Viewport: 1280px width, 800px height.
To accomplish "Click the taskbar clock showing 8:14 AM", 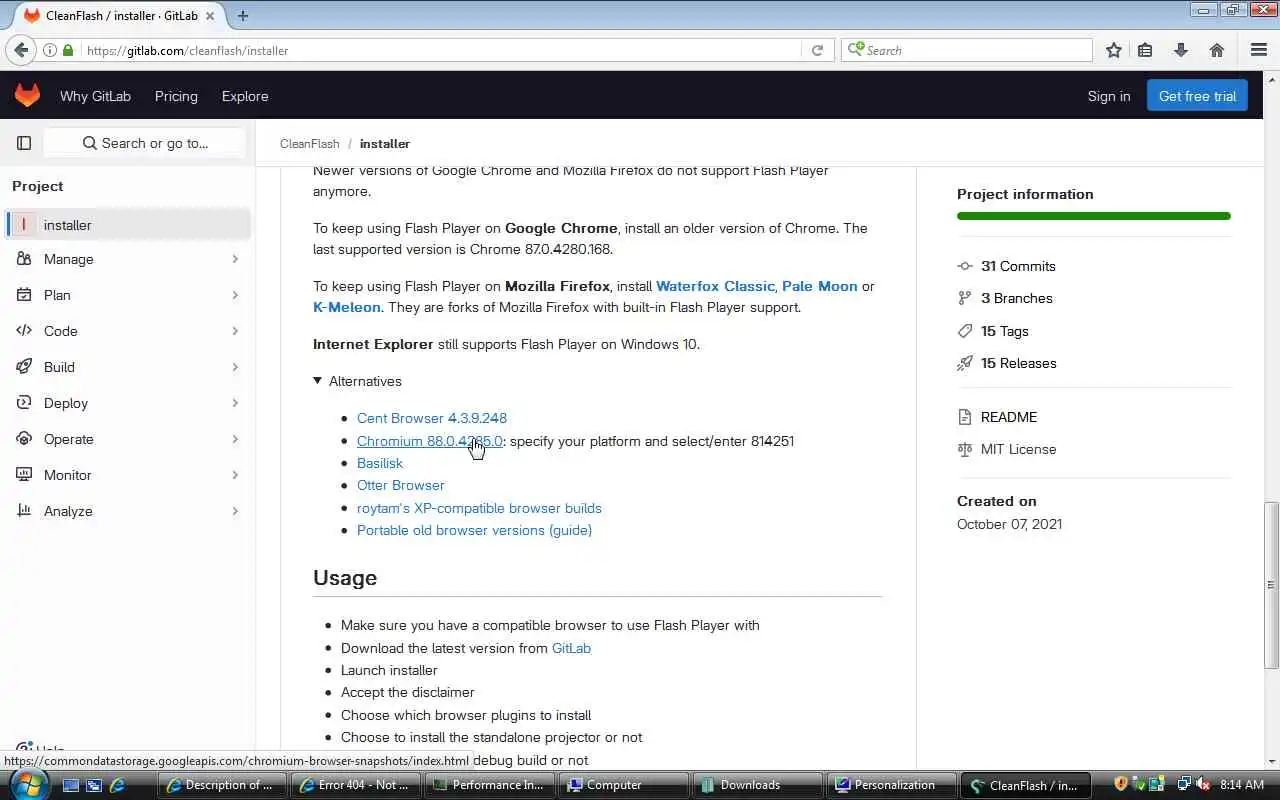I will [1242, 785].
